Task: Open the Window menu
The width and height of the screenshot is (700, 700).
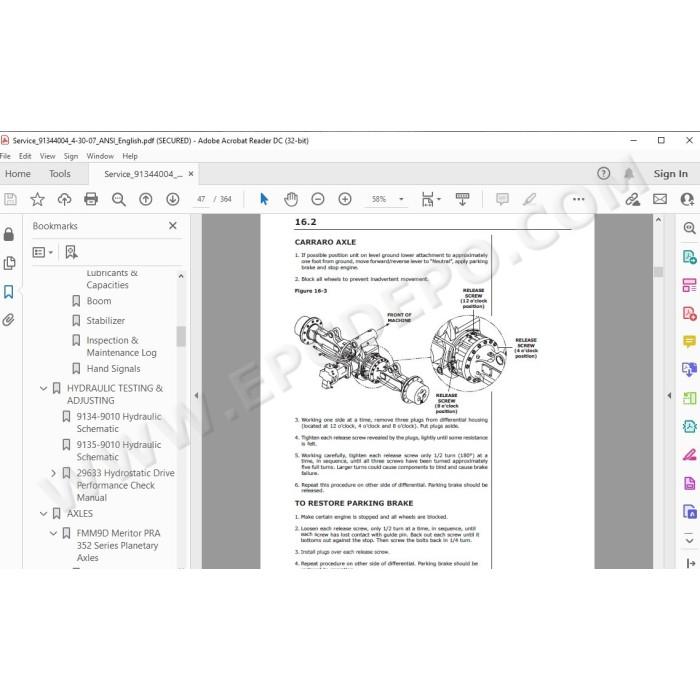Action: coord(100,156)
